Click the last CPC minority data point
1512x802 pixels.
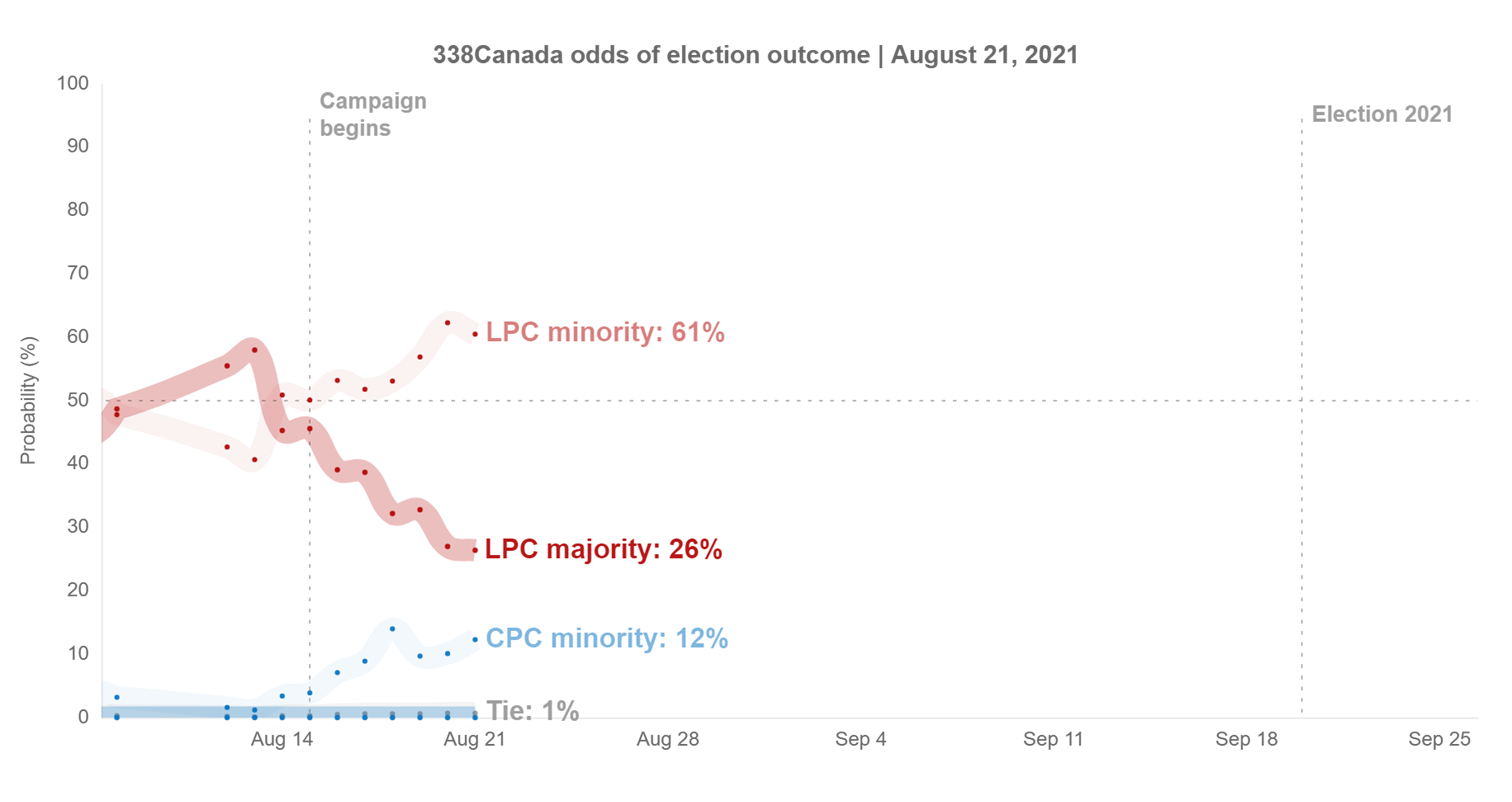(475, 640)
